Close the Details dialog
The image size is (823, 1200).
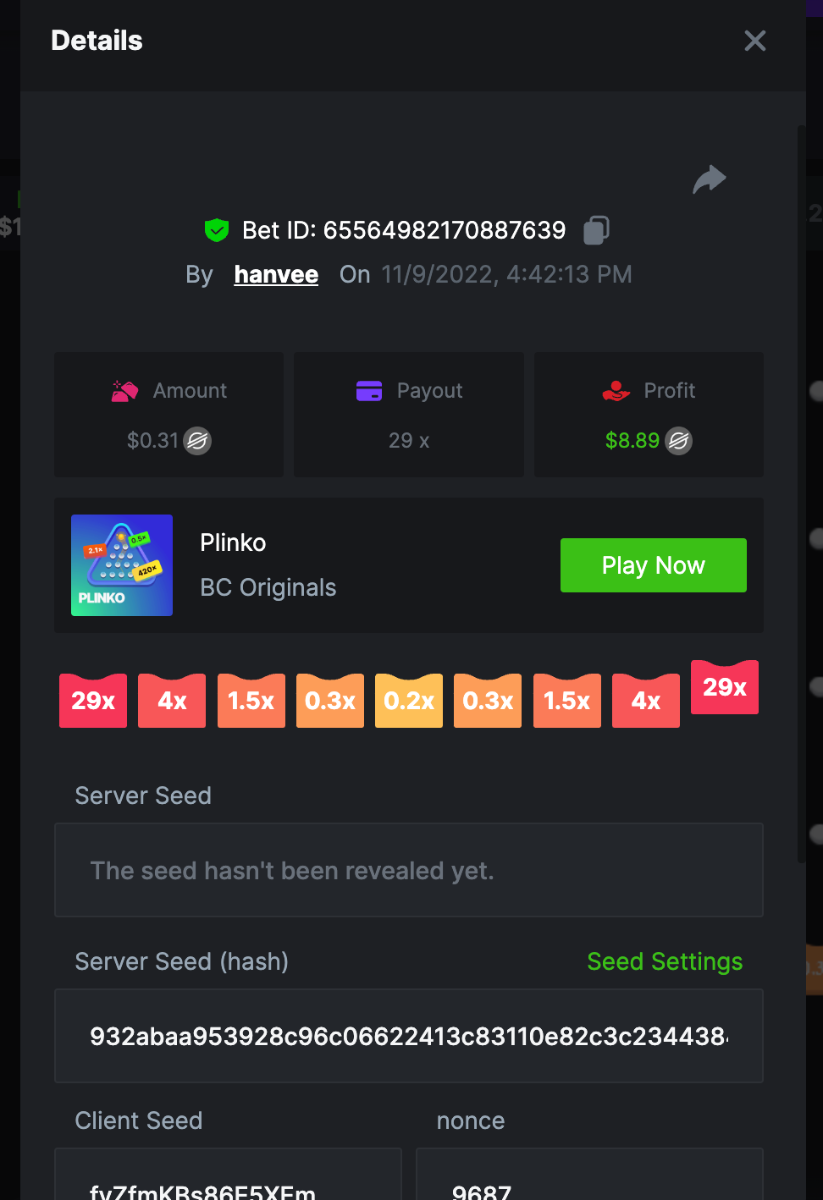(x=755, y=40)
